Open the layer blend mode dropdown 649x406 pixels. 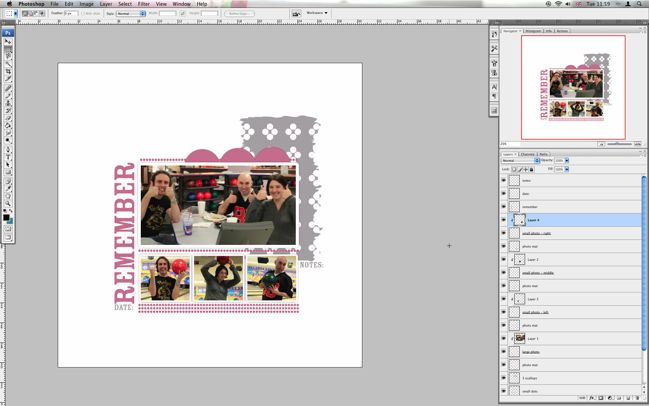click(x=520, y=161)
